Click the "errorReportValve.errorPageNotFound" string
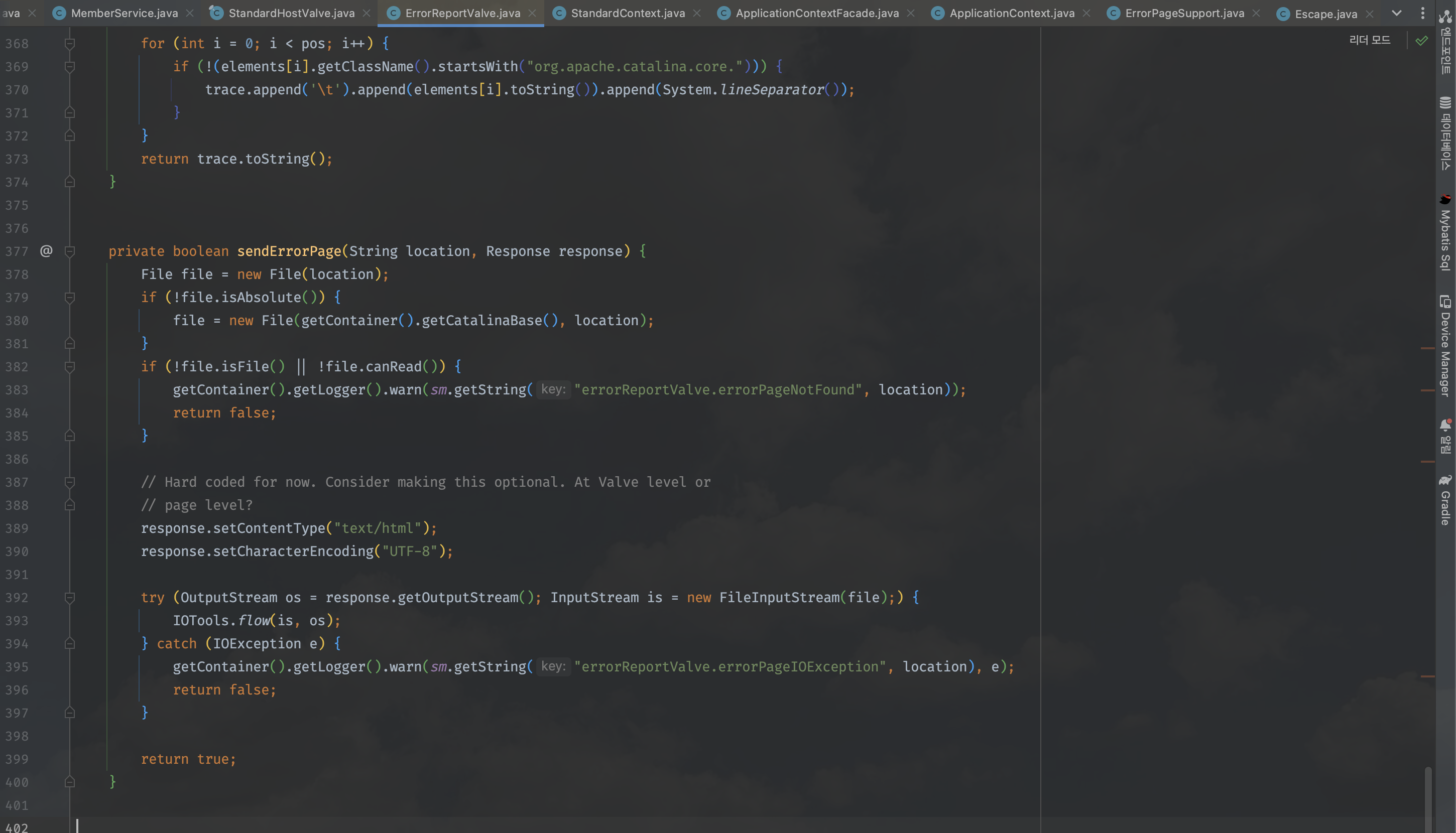The height and width of the screenshot is (833, 1456). pyautogui.click(x=718, y=389)
